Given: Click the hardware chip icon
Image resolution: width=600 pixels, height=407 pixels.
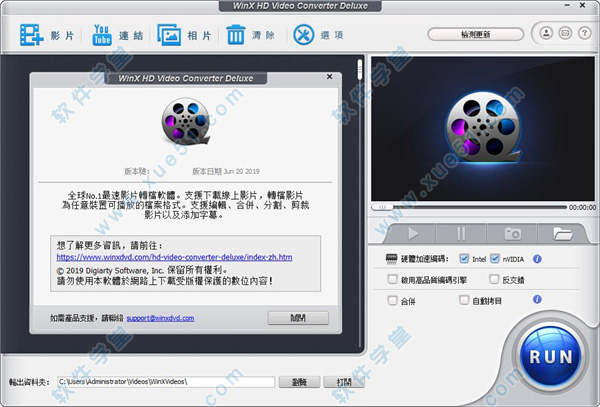Looking at the screenshot, I should tap(391, 259).
